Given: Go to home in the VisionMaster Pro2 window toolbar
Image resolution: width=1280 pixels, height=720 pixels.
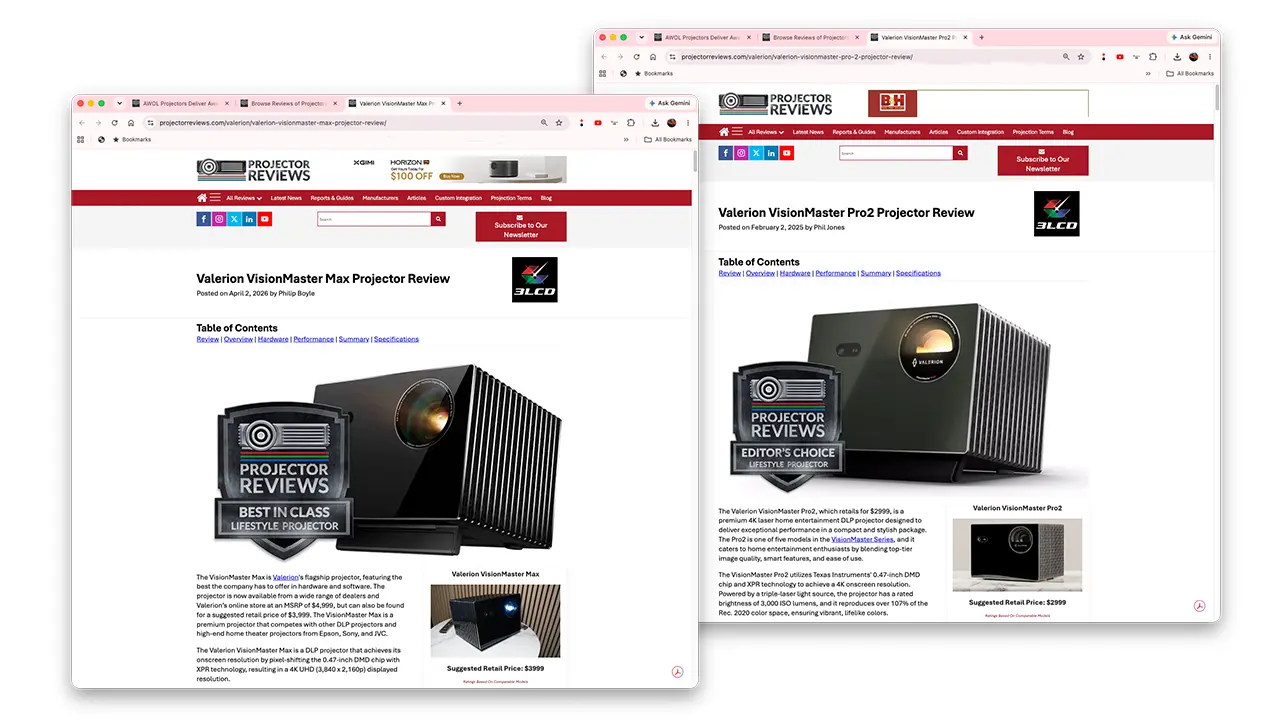Looking at the screenshot, I should tap(653, 57).
